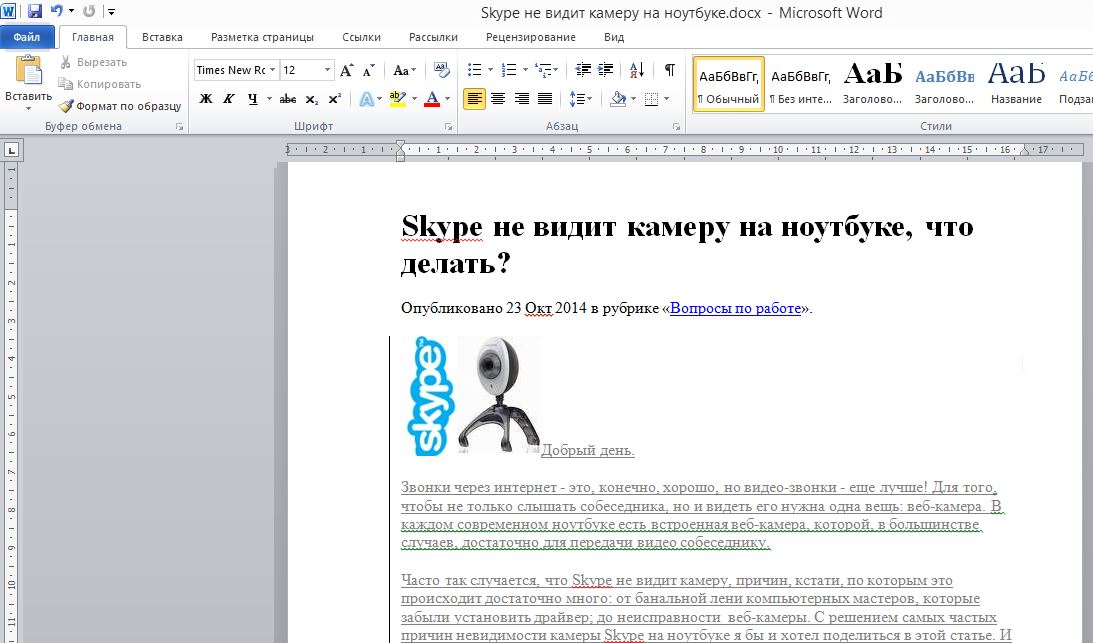
Task: Switch to the Вид tab
Action: [x=613, y=37]
